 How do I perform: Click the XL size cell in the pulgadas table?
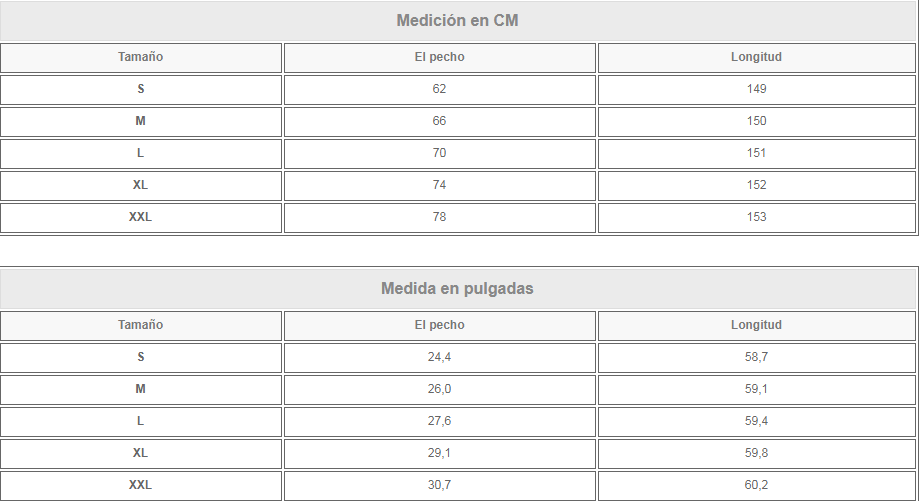coord(140,453)
